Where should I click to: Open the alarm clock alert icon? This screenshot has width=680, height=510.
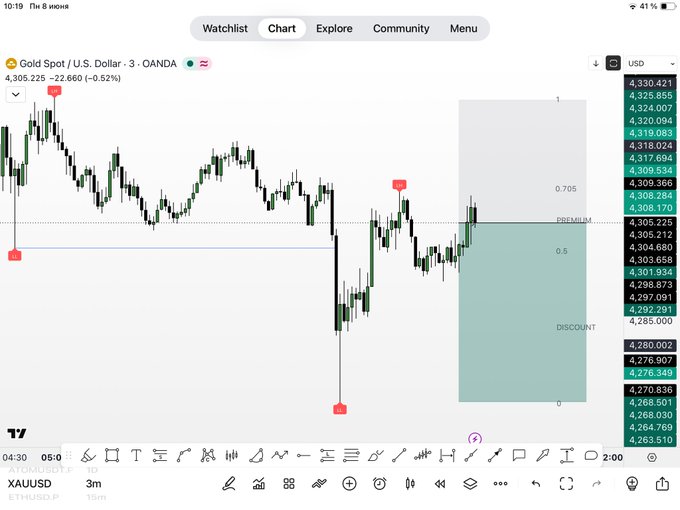point(379,483)
